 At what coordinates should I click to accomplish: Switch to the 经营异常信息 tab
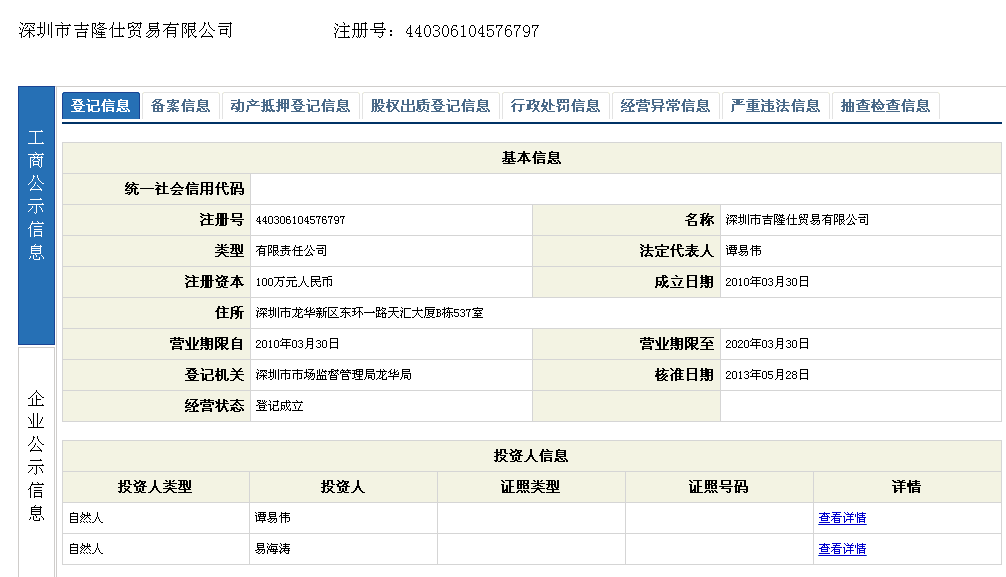coord(665,106)
